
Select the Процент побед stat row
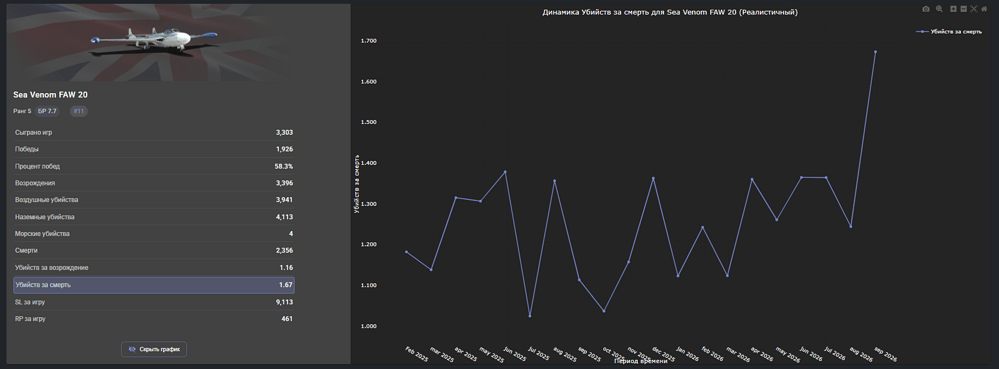(x=154, y=166)
